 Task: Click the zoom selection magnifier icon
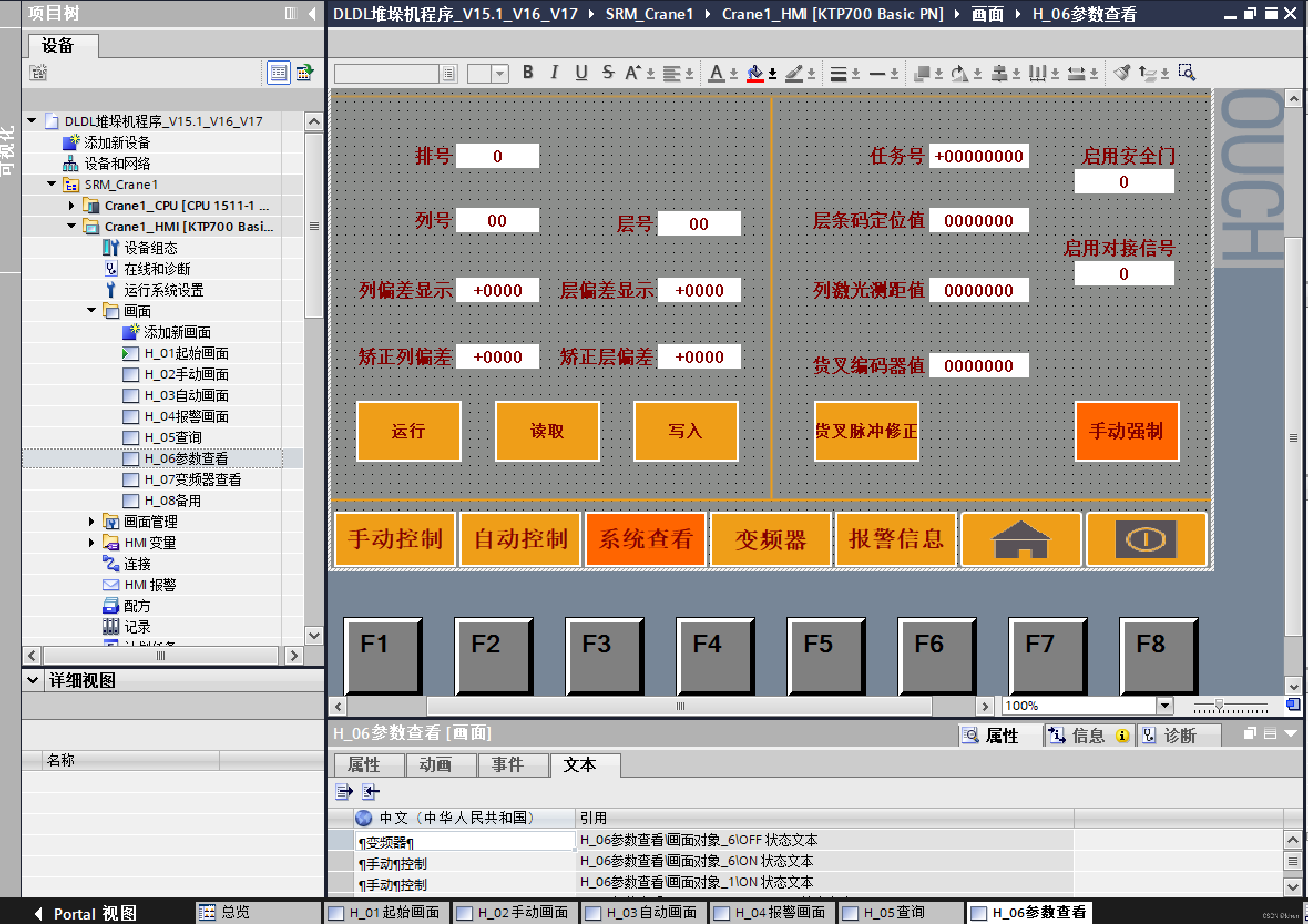tap(1187, 73)
